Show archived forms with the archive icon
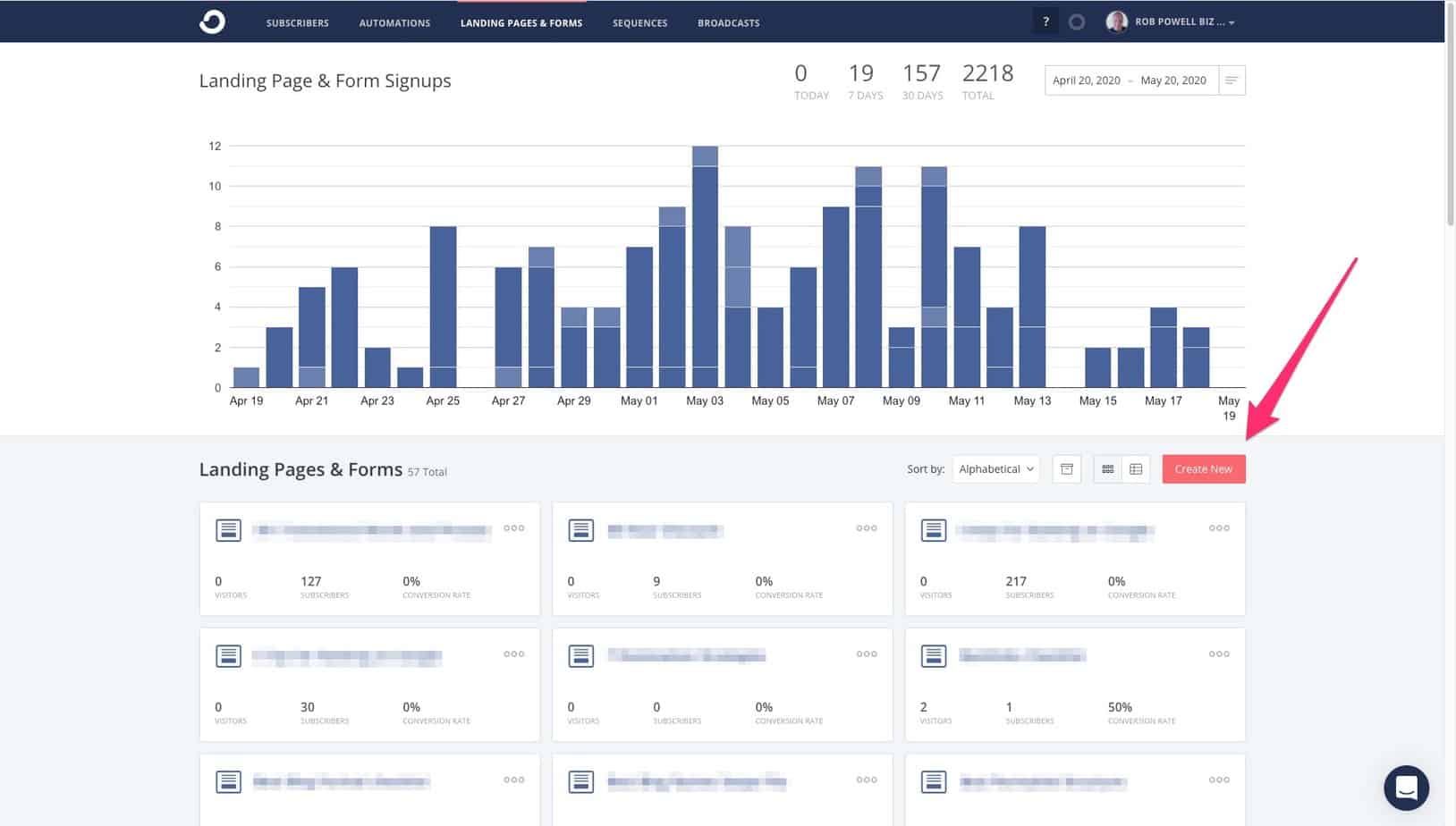 (1067, 469)
